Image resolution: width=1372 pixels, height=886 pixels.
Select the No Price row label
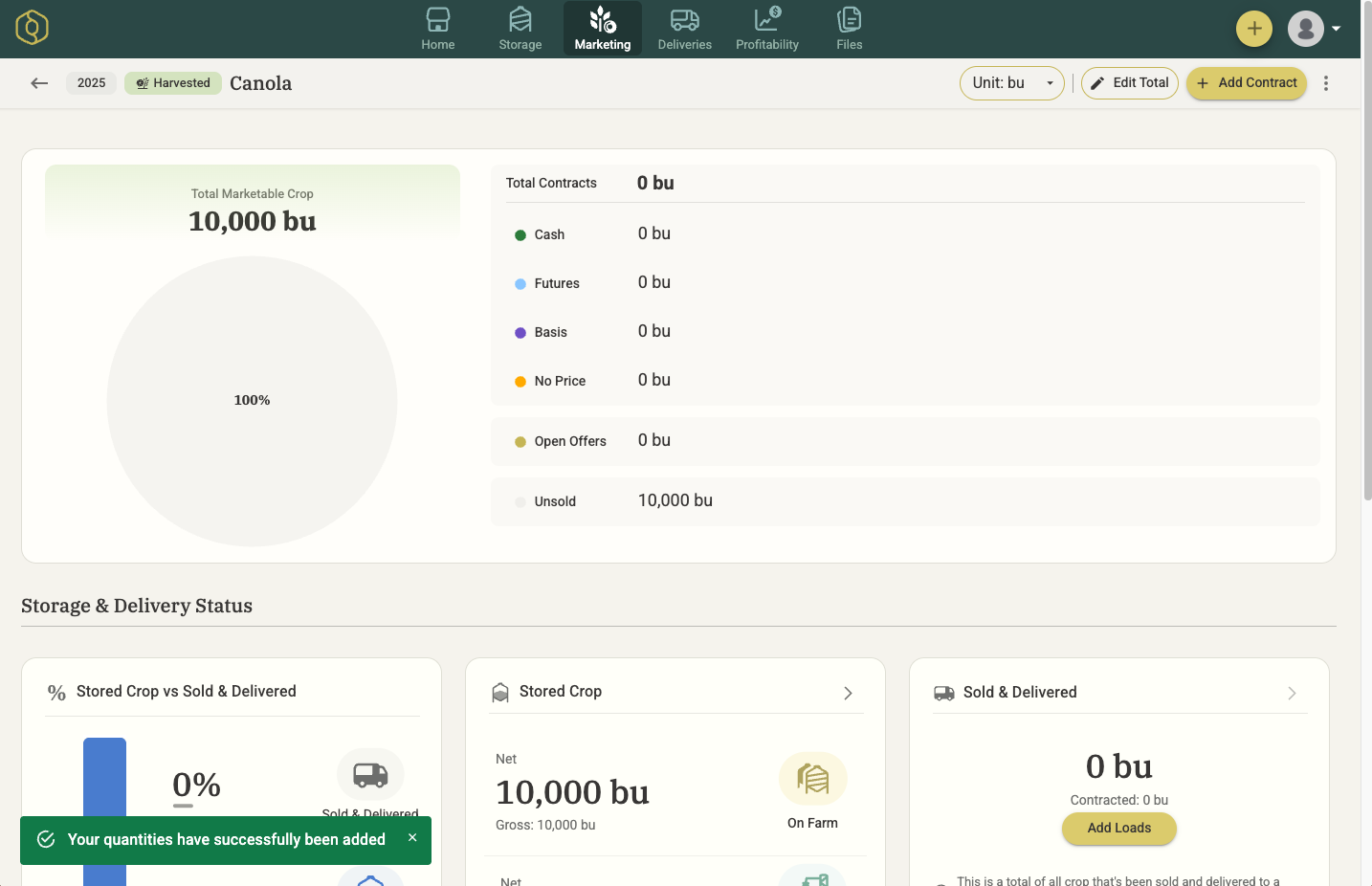[560, 381]
